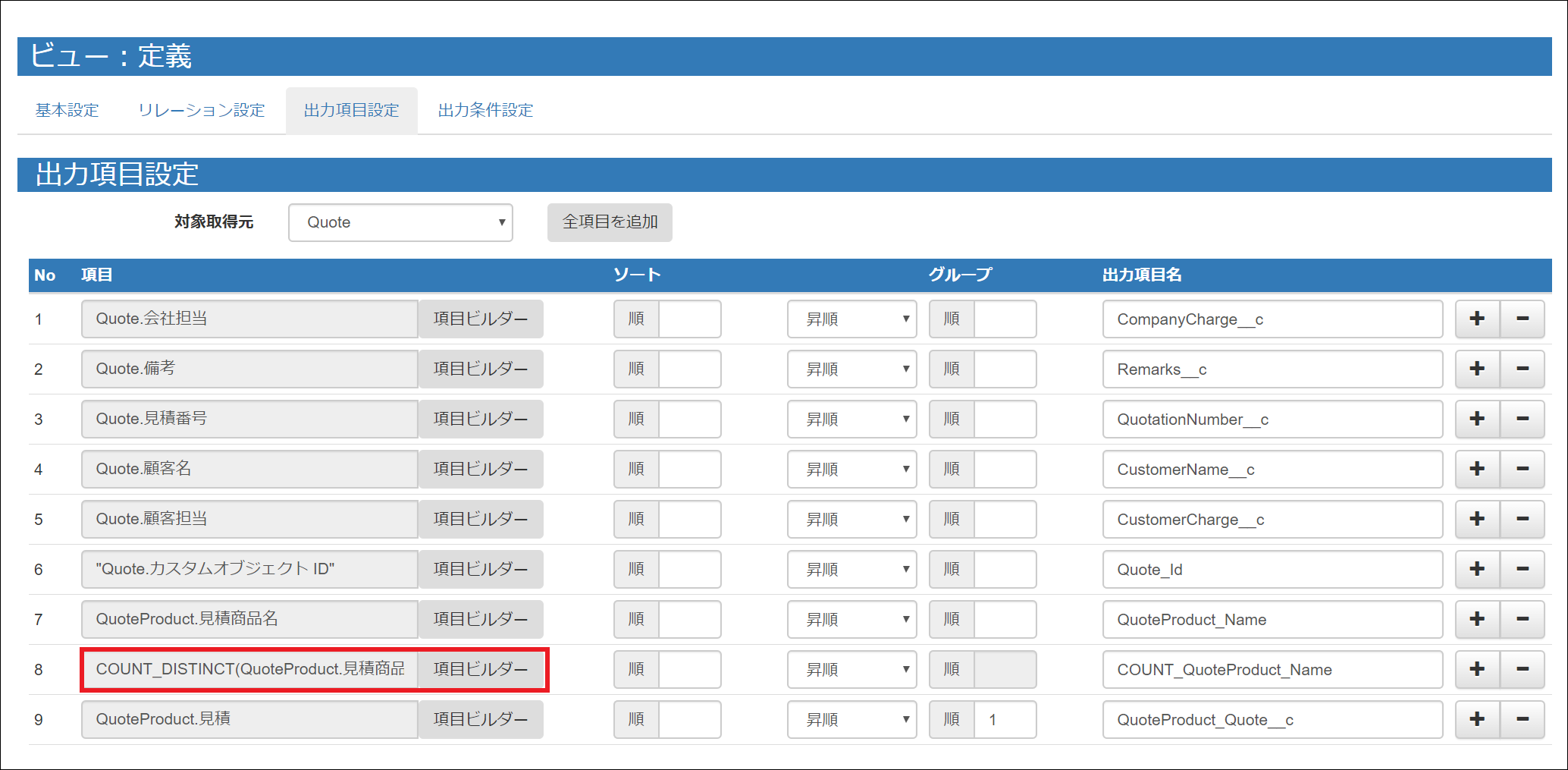Remove the Remarks__c output row

pos(1523,369)
